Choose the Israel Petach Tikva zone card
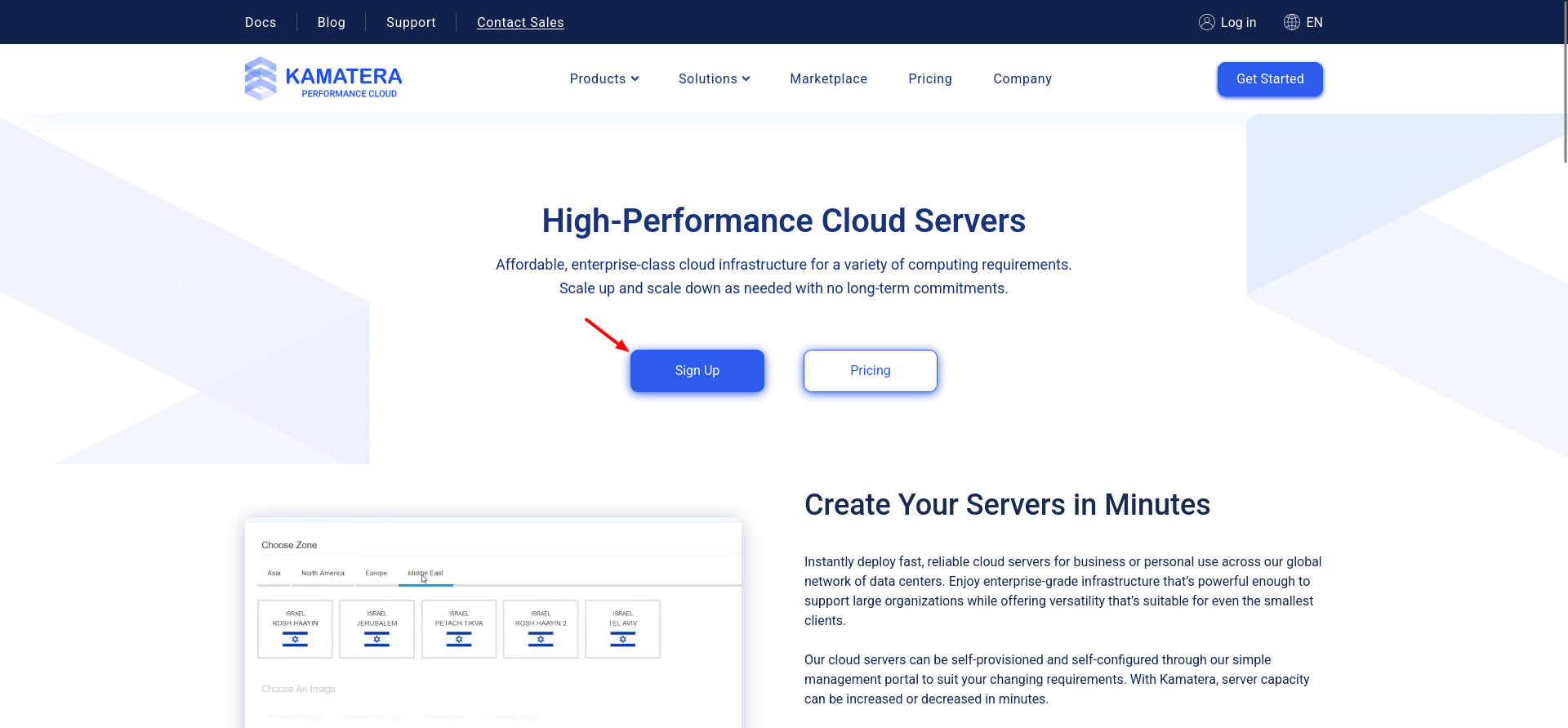Screen dimensions: 1568x728 pyautogui.click(x=459, y=629)
